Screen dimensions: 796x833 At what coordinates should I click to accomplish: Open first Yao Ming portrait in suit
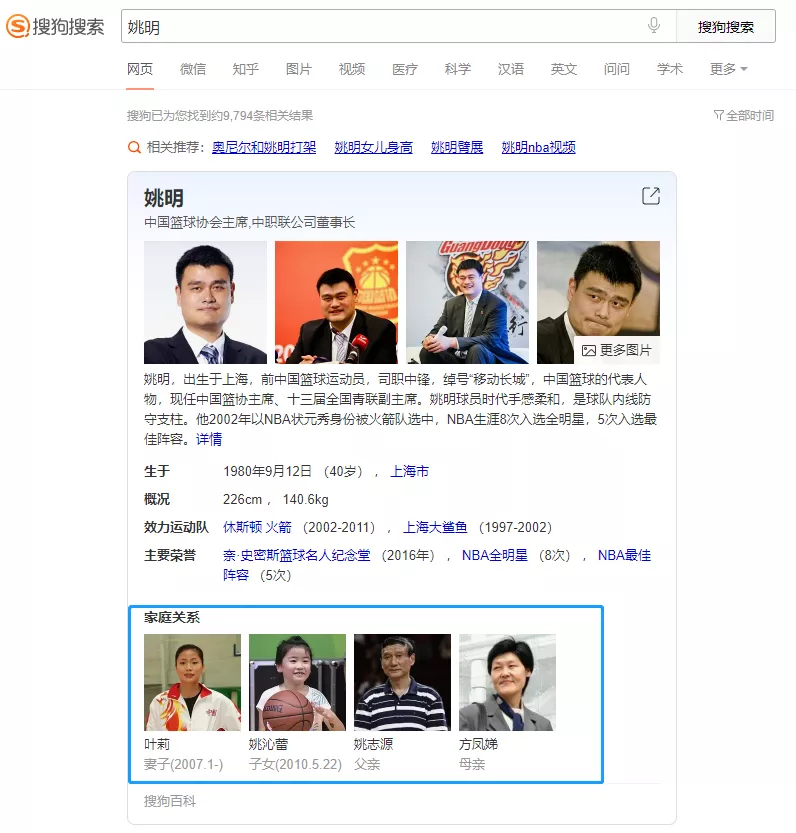[x=205, y=302]
